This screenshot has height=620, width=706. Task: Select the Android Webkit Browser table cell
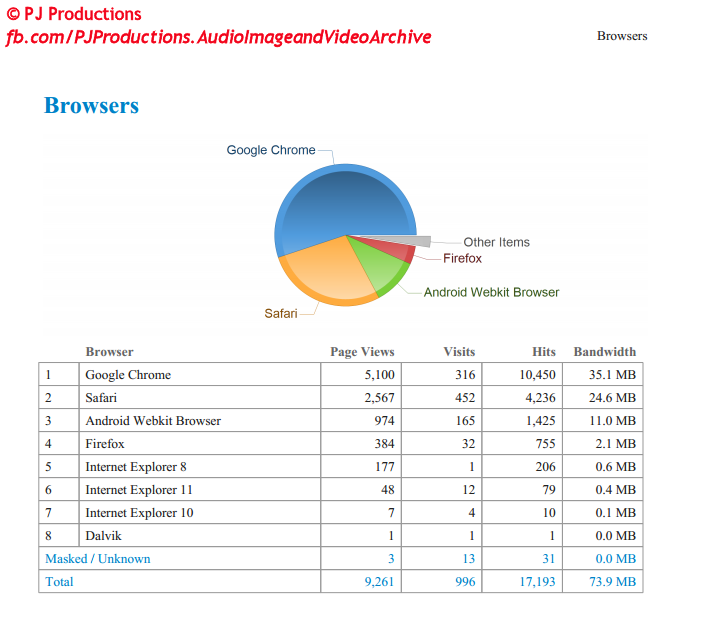(x=153, y=421)
